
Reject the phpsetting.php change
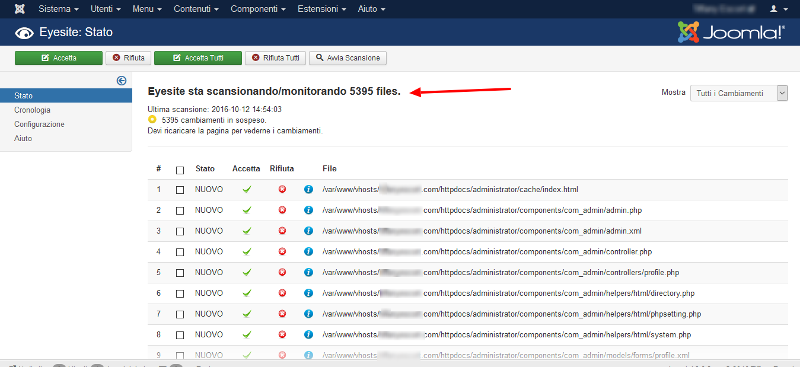click(x=282, y=314)
